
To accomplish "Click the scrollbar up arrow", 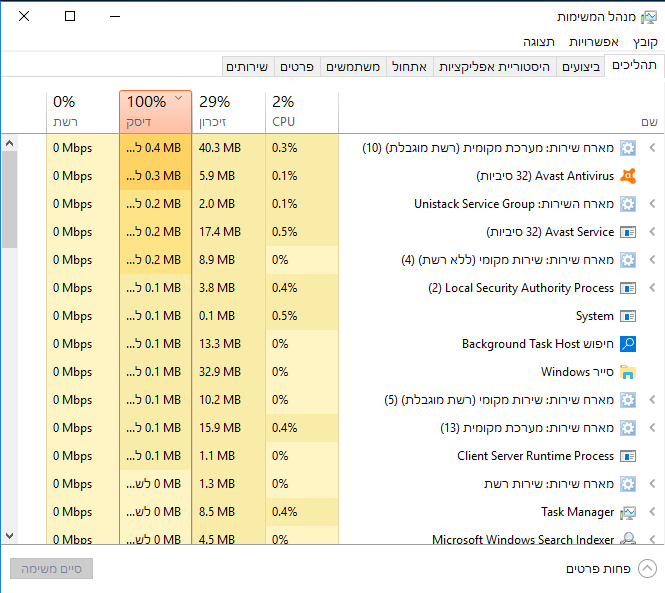I will (9, 143).
